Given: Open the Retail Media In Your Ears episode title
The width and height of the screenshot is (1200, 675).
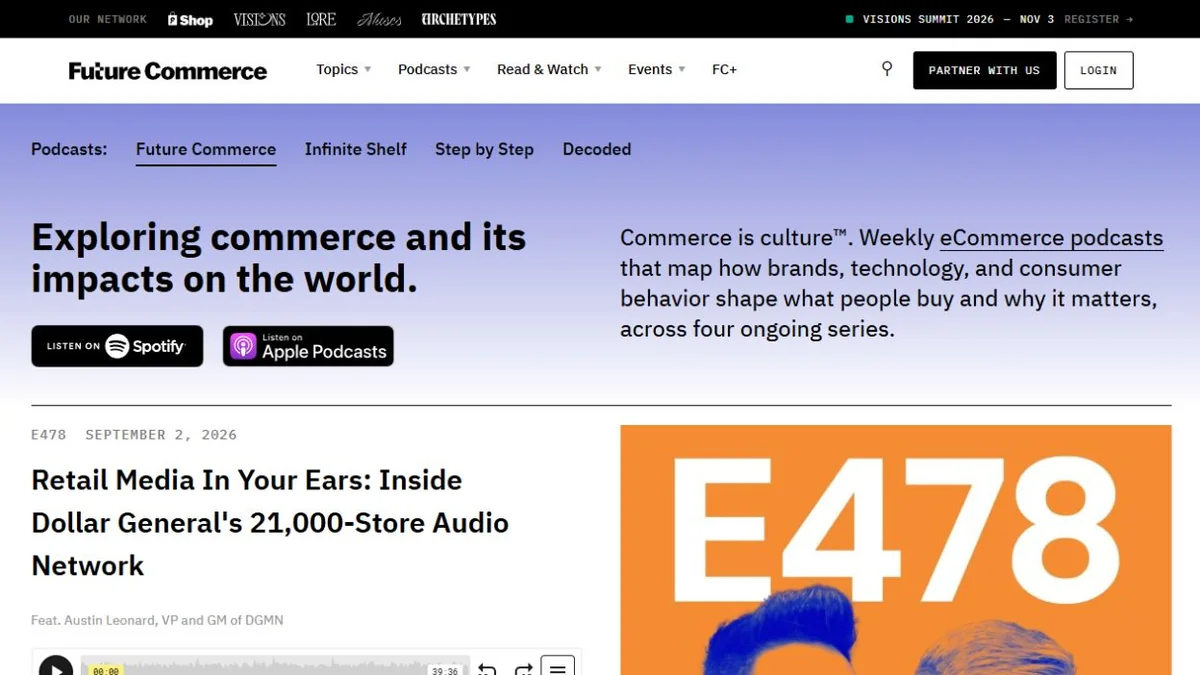Looking at the screenshot, I should 270,523.
